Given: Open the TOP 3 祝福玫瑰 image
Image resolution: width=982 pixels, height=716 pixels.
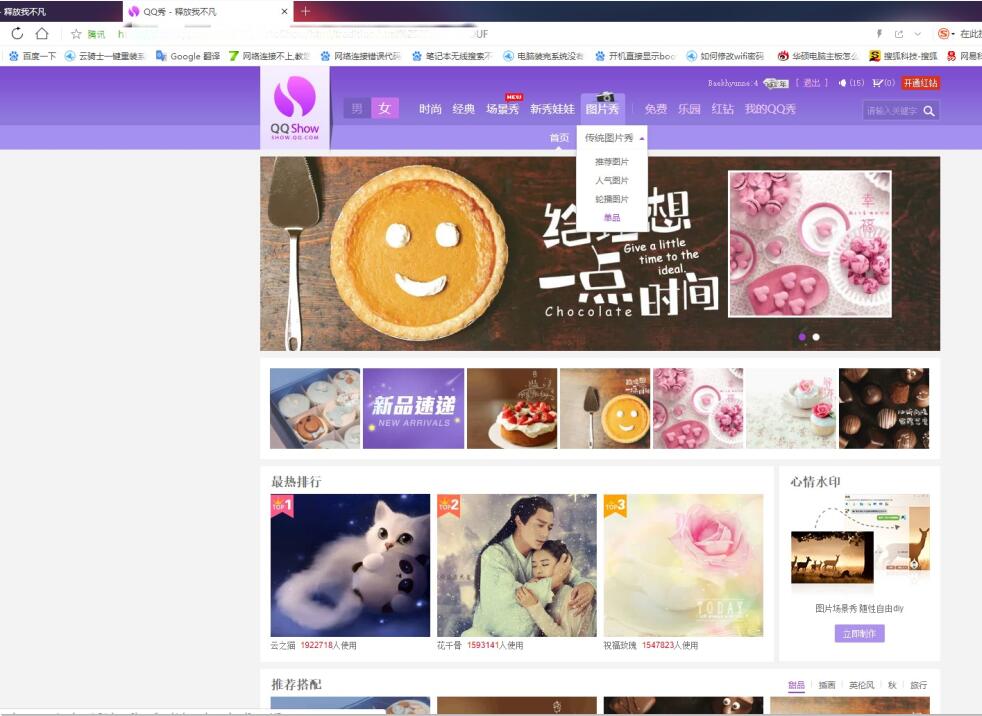Looking at the screenshot, I should pos(683,565).
